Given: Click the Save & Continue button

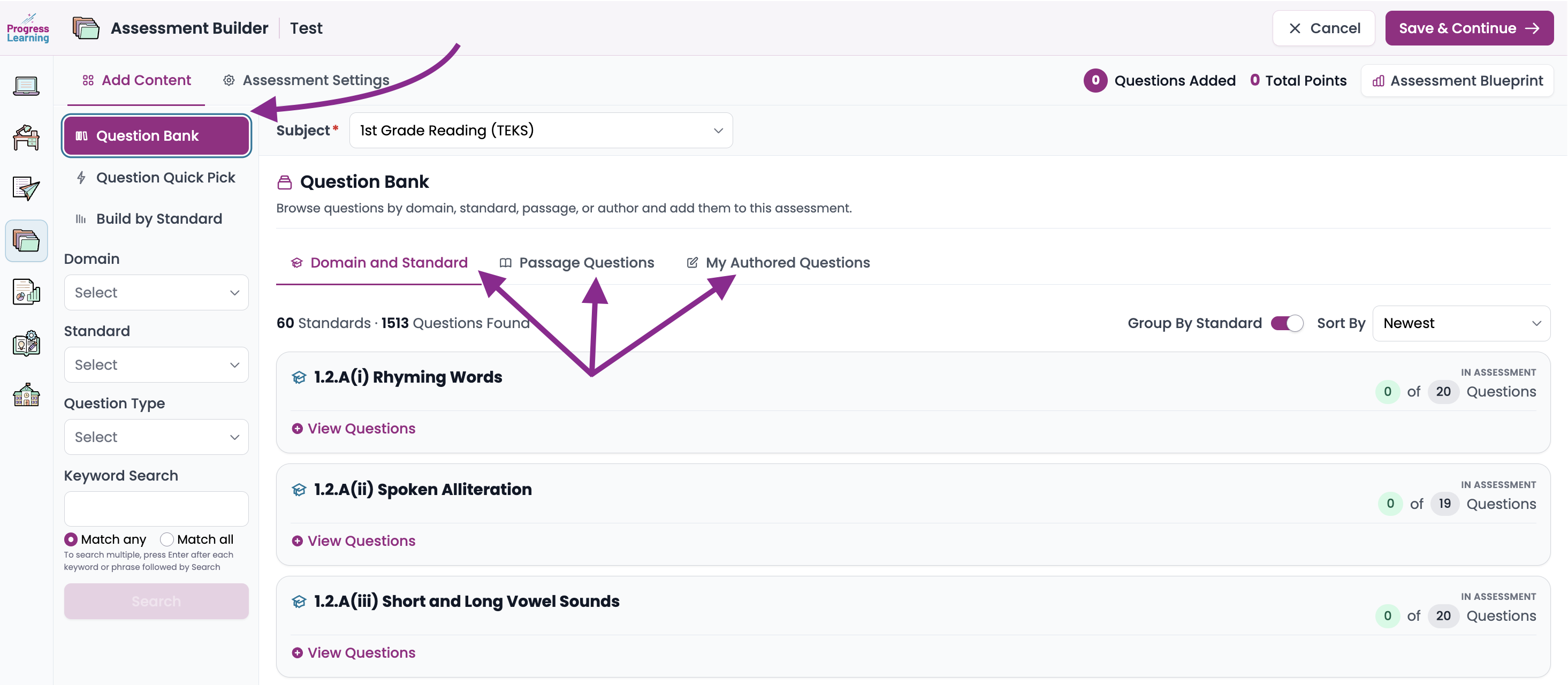Looking at the screenshot, I should coord(1469,28).
